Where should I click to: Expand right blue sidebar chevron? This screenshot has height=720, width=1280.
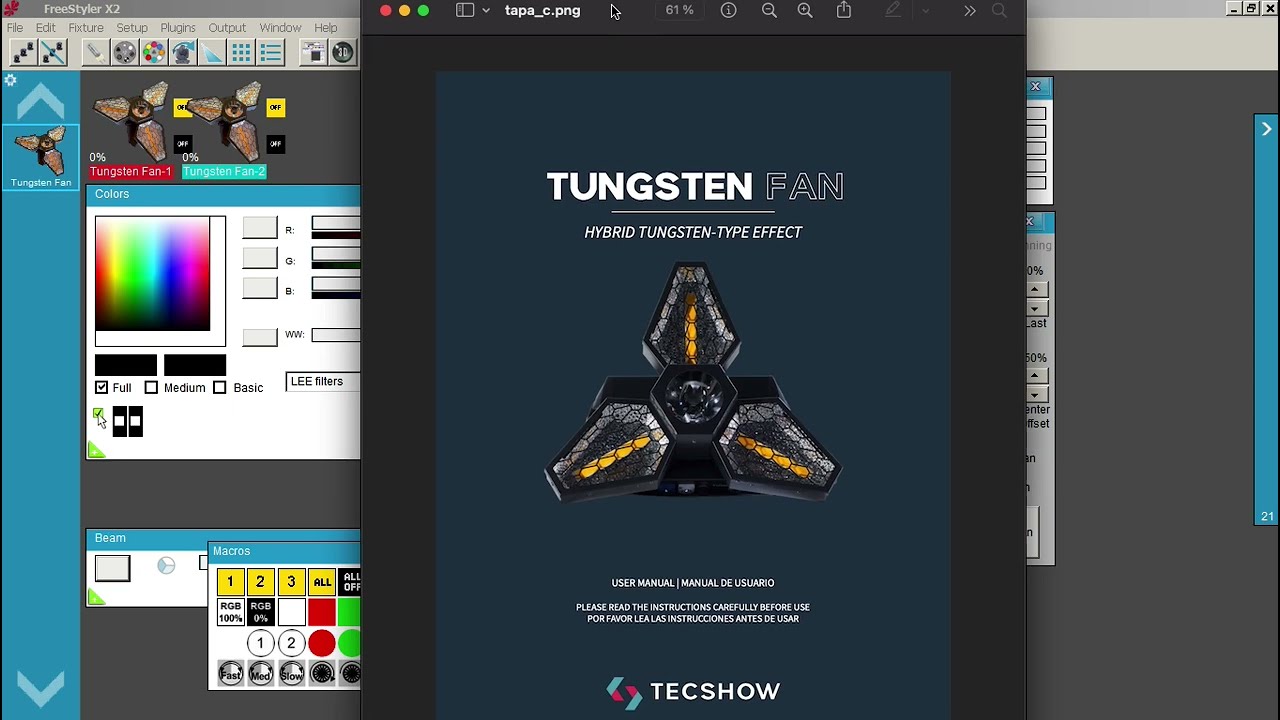(1266, 129)
